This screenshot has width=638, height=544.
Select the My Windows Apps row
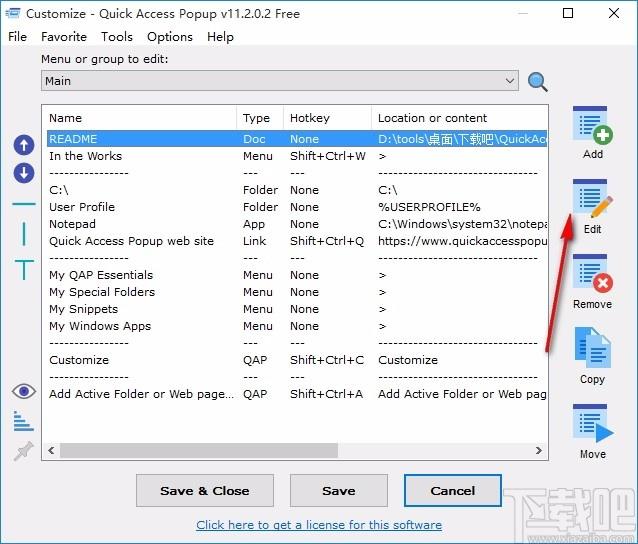click(x=297, y=326)
